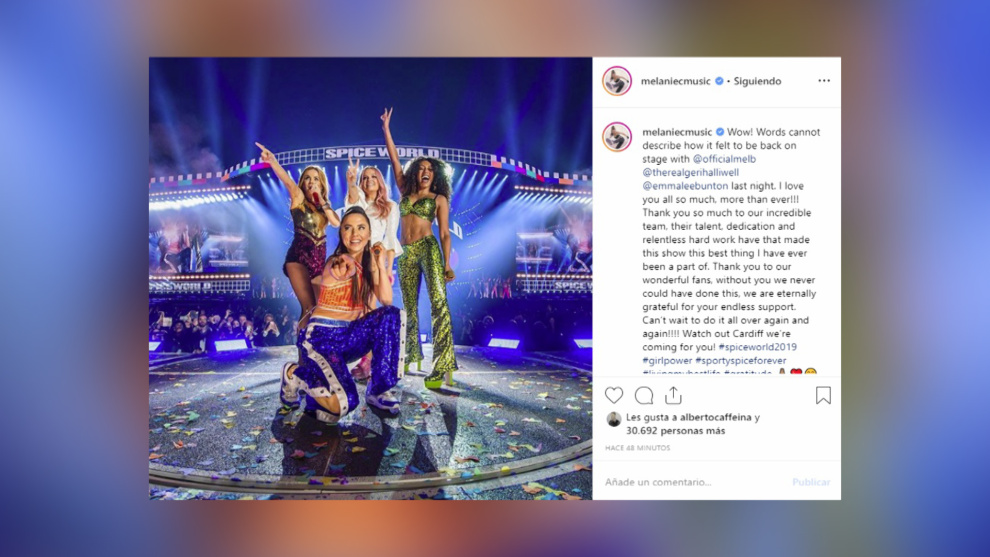
Task: Like the post with the heart icon
Action: (614, 395)
